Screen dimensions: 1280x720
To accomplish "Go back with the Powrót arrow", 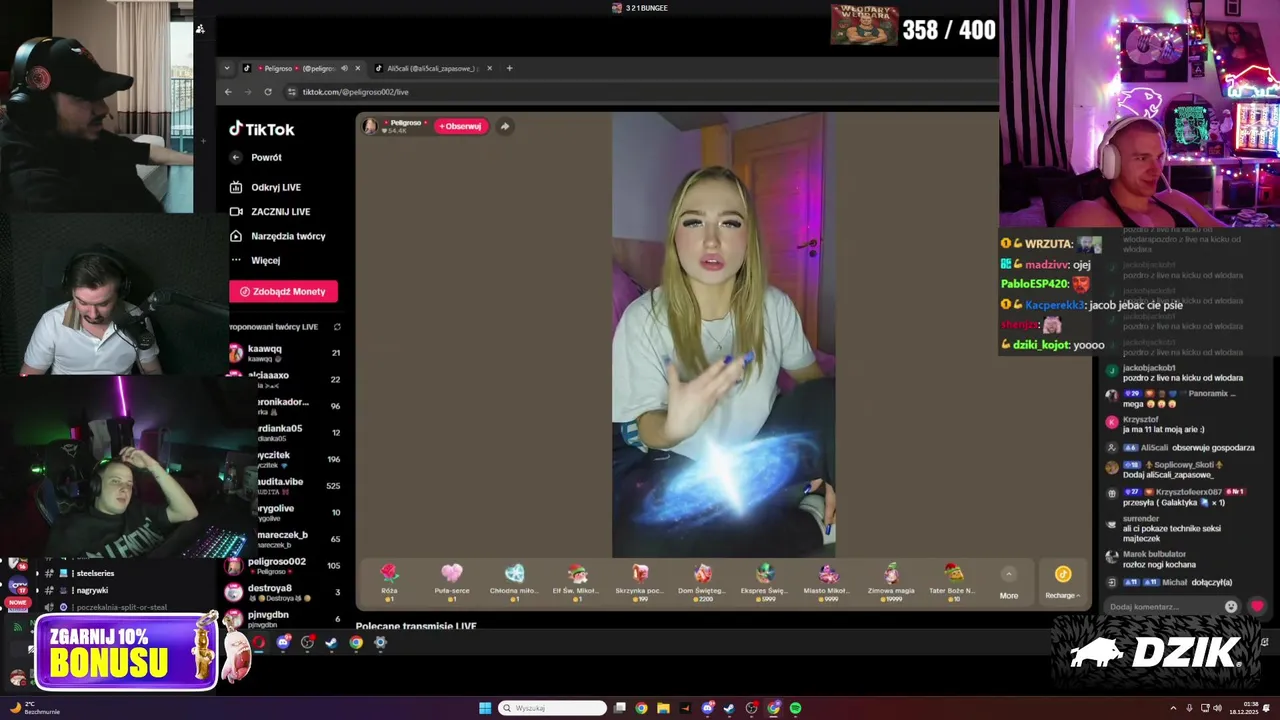I will [236, 157].
